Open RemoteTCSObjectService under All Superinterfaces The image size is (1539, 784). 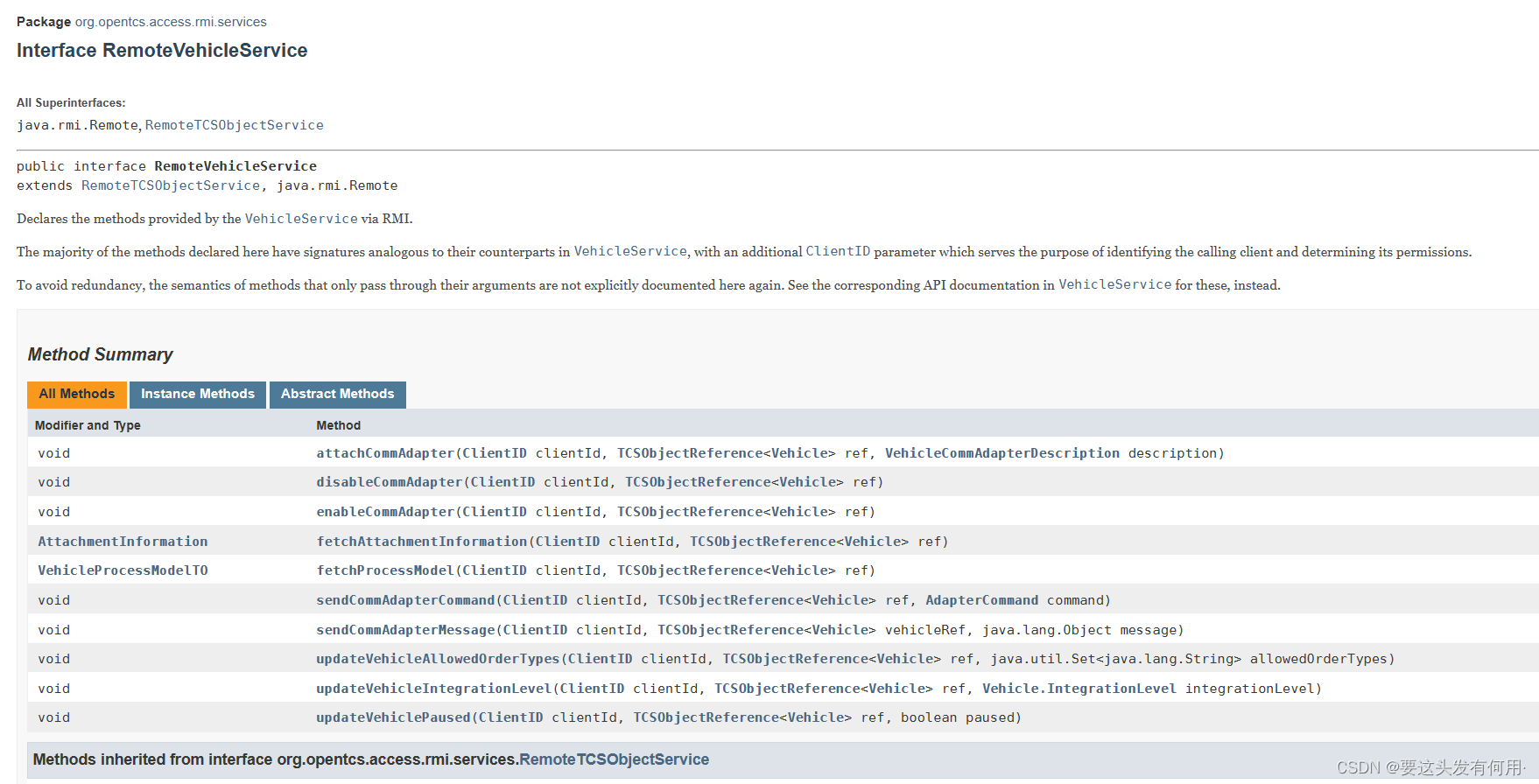click(234, 125)
